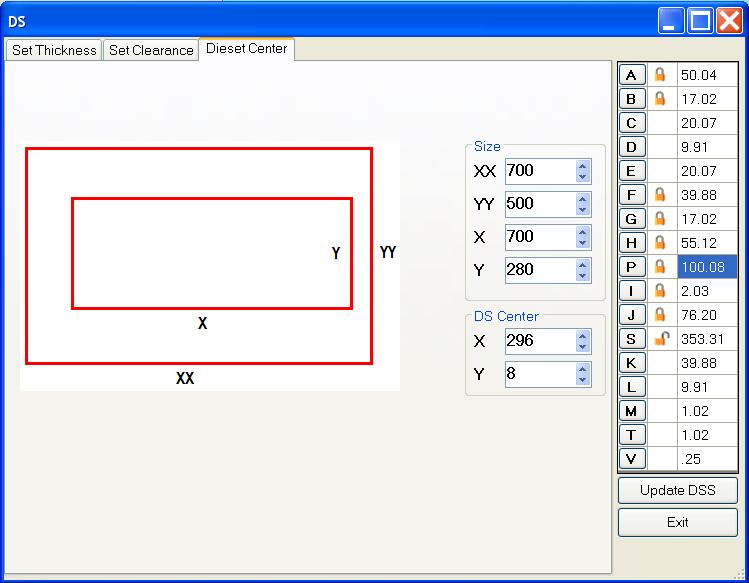Viewport: 749px width, 583px height.
Task: Click the Size YY spinner arrows
Action: pyautogui.click(x=583, y=204)
